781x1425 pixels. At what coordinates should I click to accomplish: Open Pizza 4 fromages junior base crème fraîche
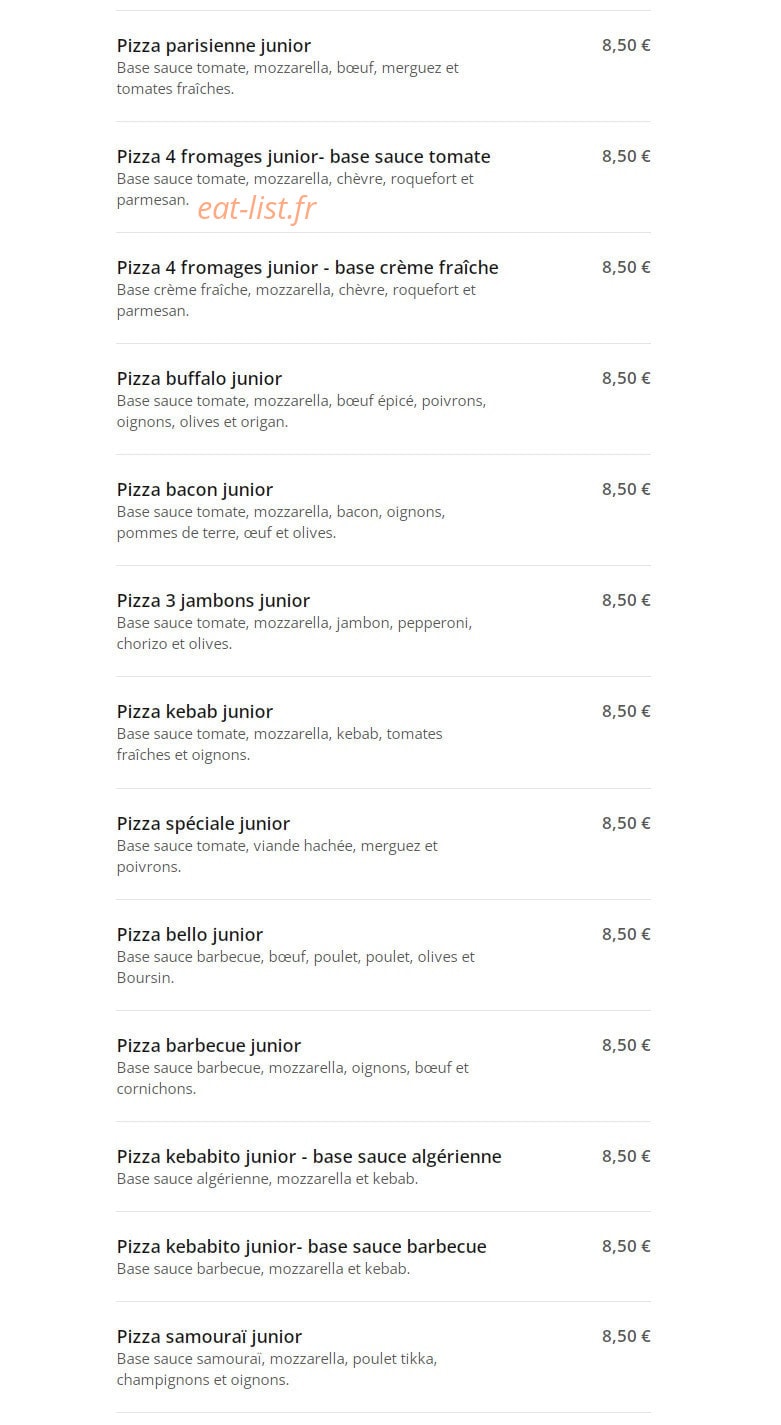307,268
